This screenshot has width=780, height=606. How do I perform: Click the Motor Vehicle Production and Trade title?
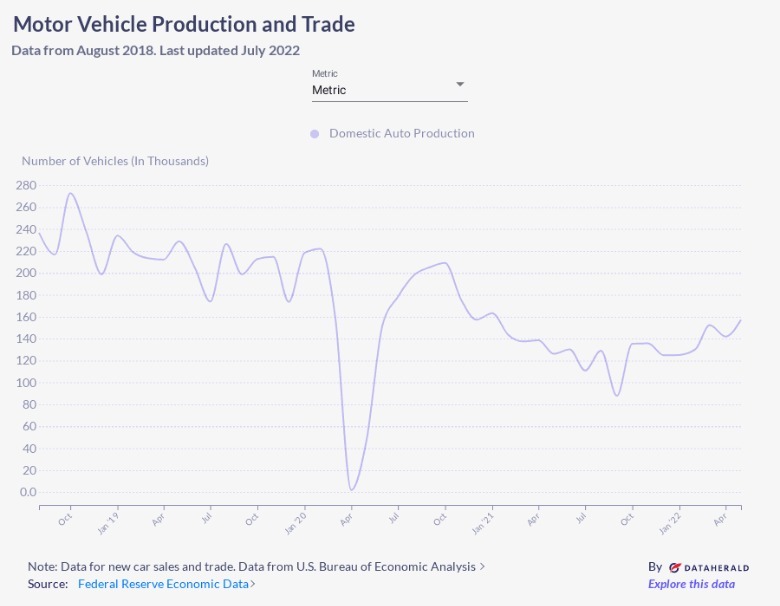[x=183, y=23]
